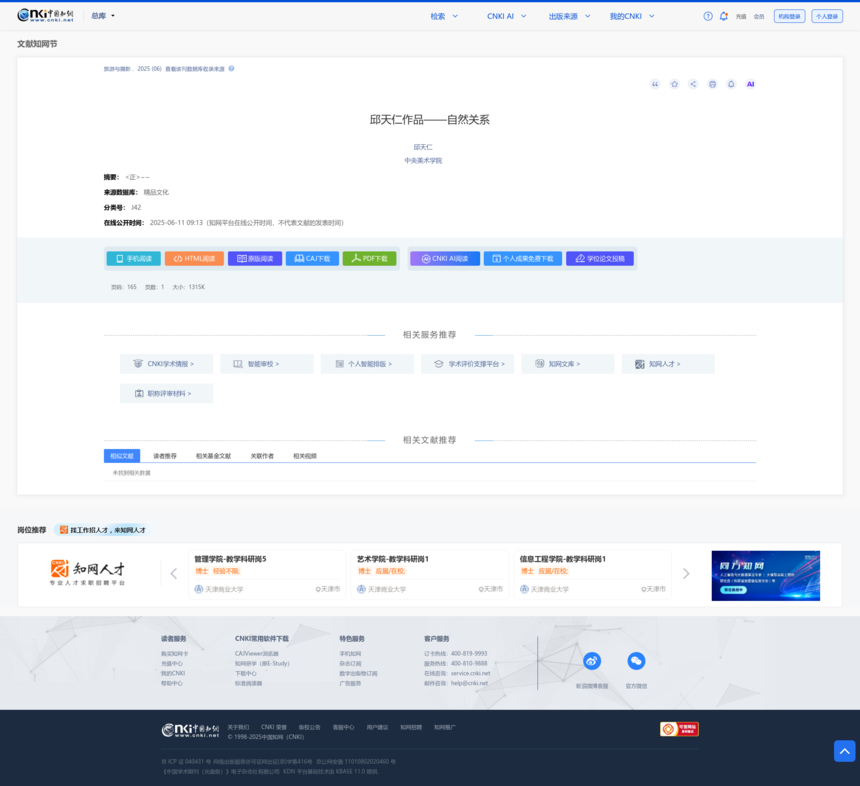Image resolution: width=860 pixels, height=786 pixels.
Task: Switch to the 相关基金文献 tab
Action: coord(213,456)
